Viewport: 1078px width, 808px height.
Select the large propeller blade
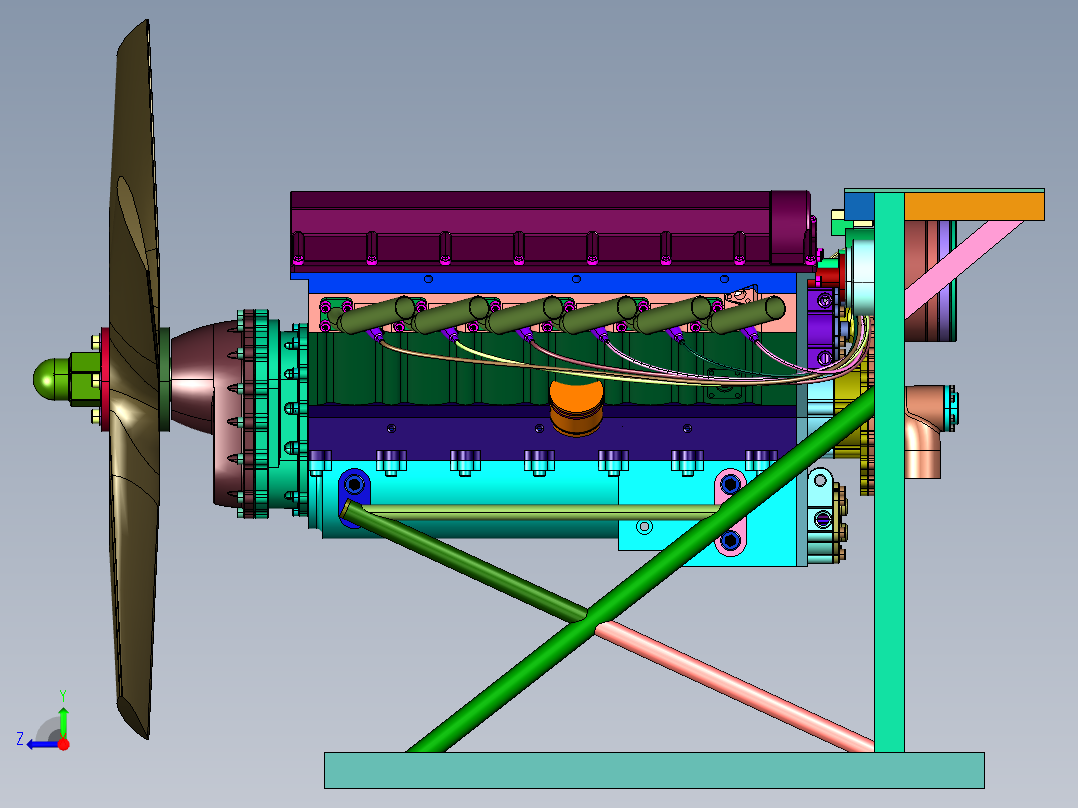(x=133, y=378)
